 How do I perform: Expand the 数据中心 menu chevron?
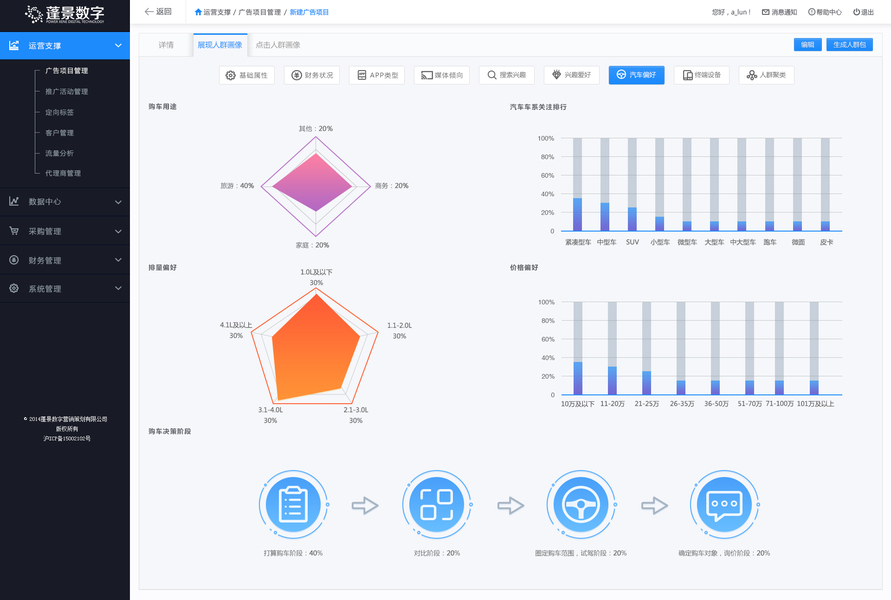(118, 202)
